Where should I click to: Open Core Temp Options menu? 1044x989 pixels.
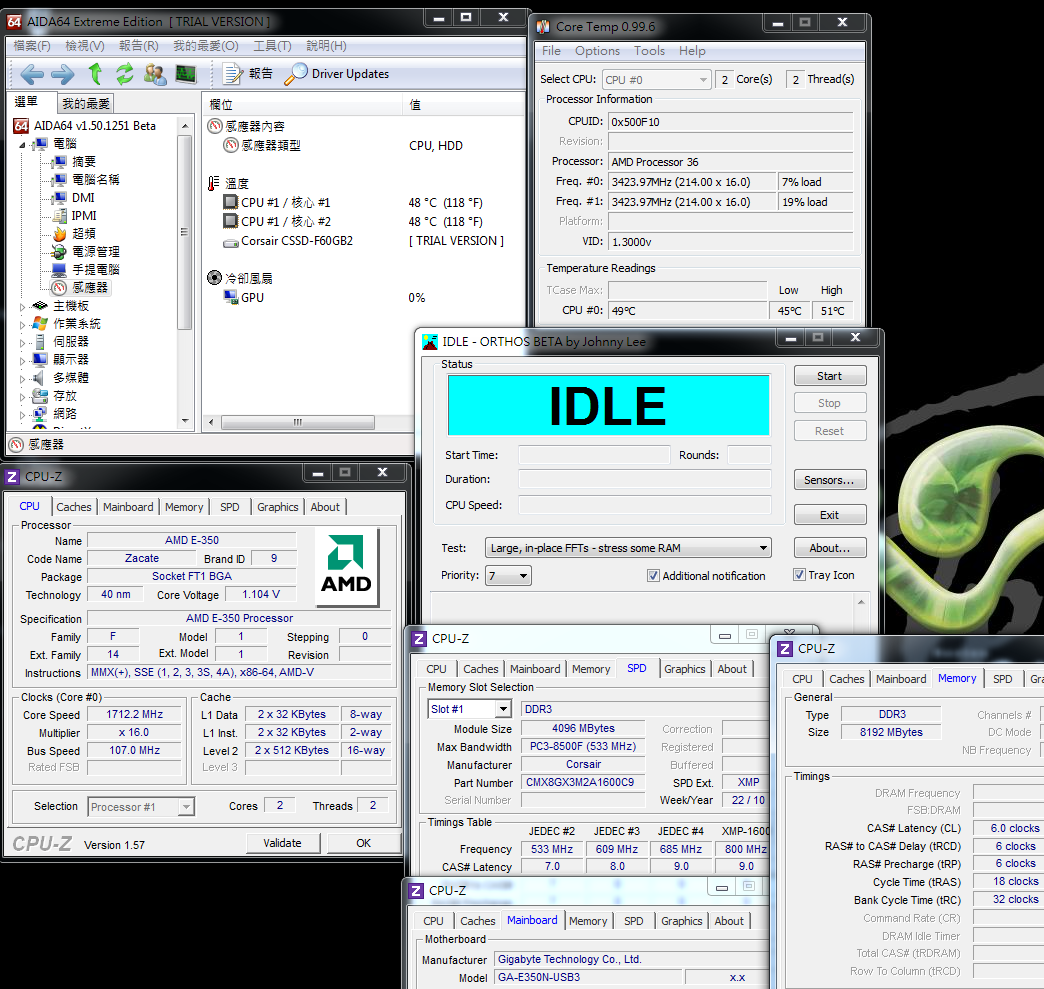[597, 51]
